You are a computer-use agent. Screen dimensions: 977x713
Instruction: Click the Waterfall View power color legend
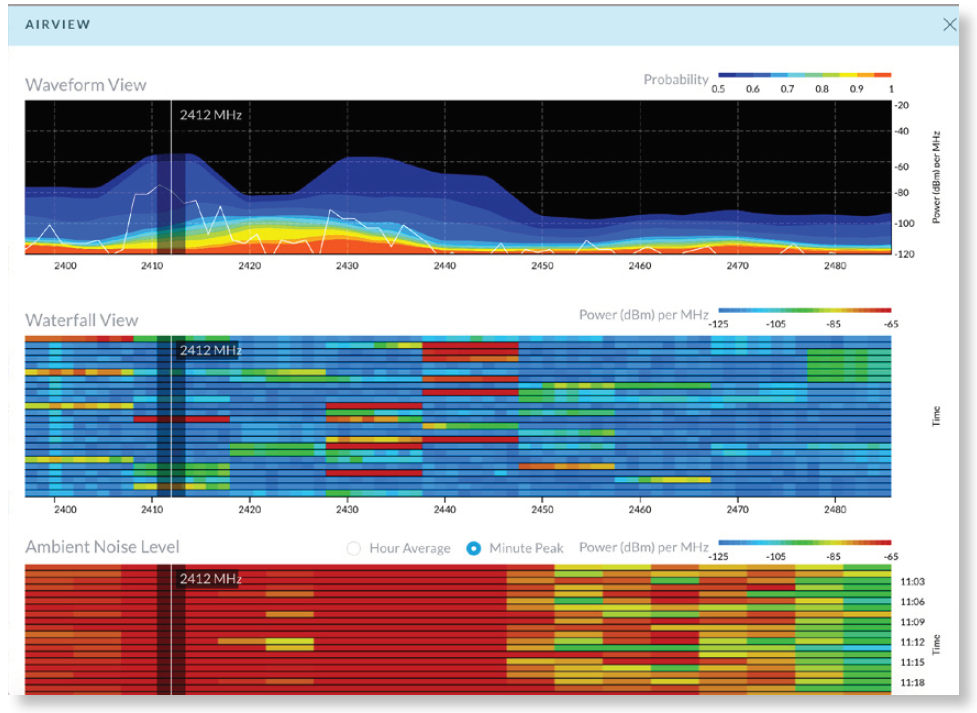(804, 311)
